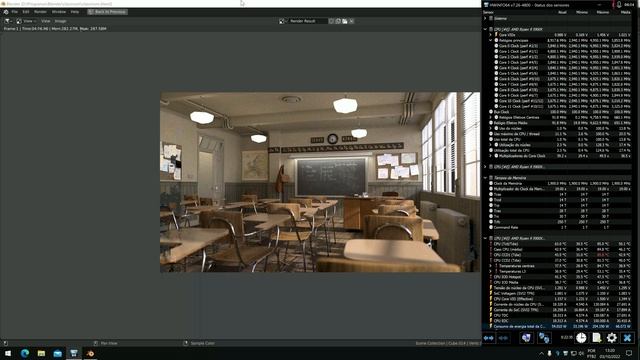Click the HWiNFO network connection icon
The image size is (640, 360).
click(x=544, y=338)
